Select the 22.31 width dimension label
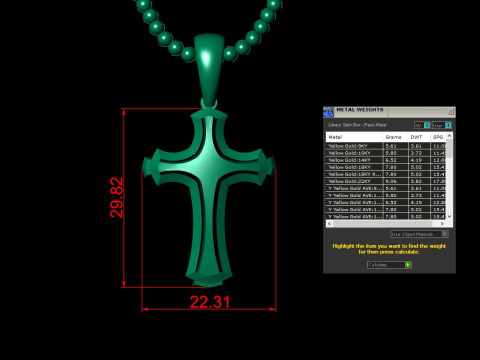480x360 pixels. 210,302
